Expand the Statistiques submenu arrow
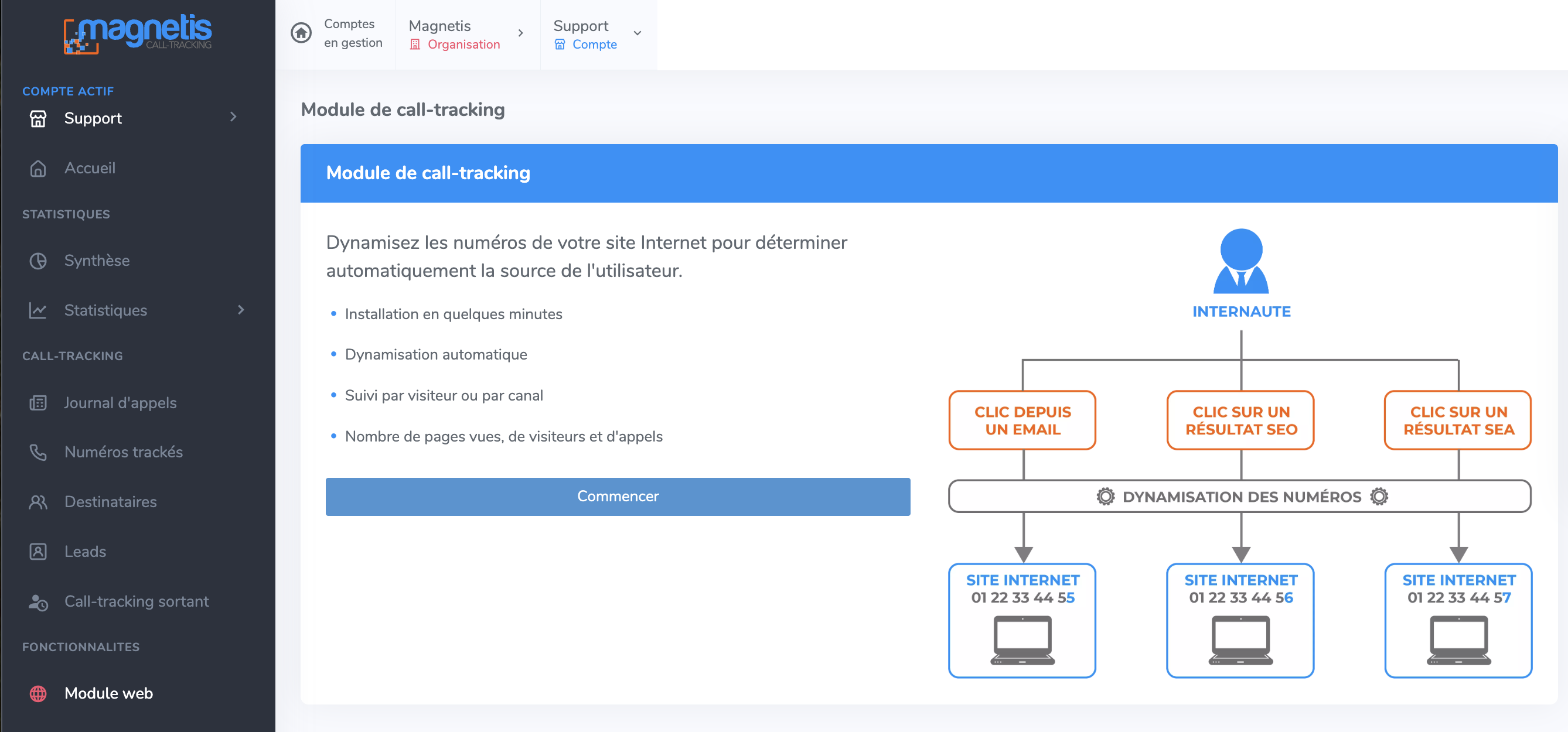 point(241,310)
